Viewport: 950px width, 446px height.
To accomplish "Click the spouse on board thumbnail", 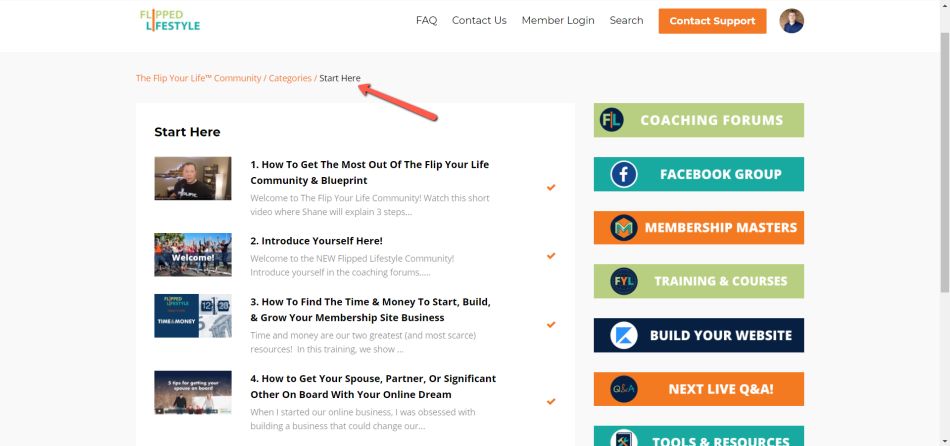I will click(x=193, y=393).
